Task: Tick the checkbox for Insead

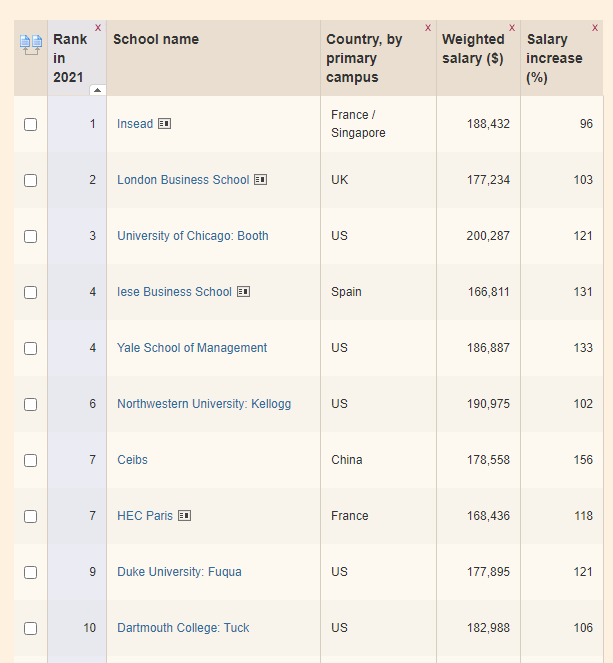Action: coord(30,124)
